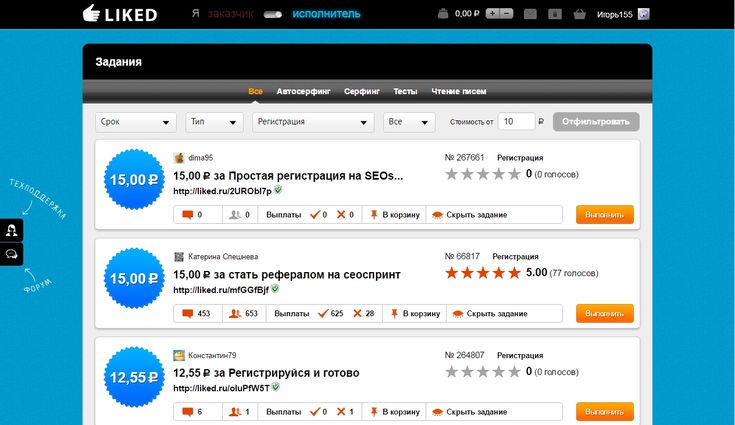
Task: Open the mail envelope icon in header
Action: point(530,14)
